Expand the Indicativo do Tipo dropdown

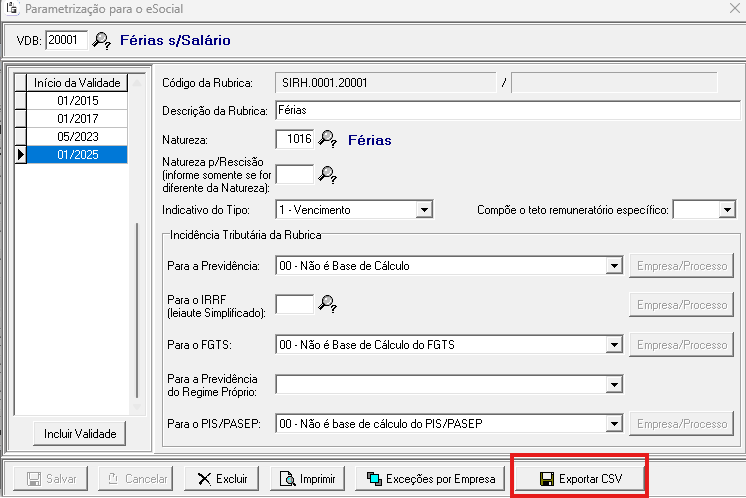point(424,209)
